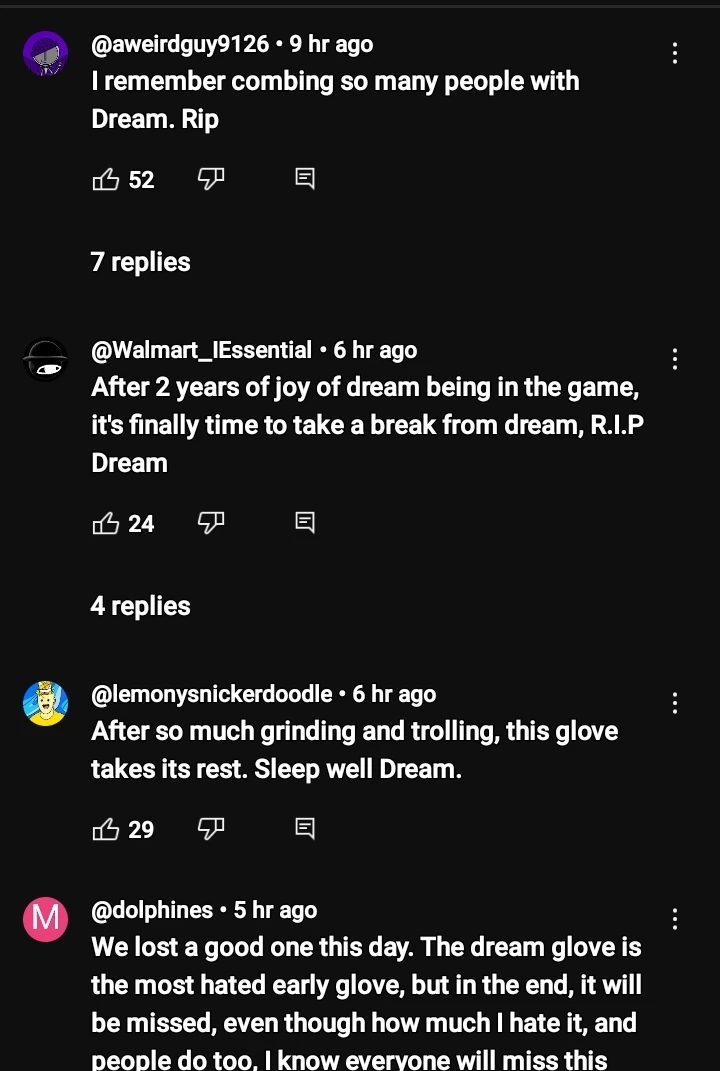Reply to @aweirdguy9126's comment

305,179
